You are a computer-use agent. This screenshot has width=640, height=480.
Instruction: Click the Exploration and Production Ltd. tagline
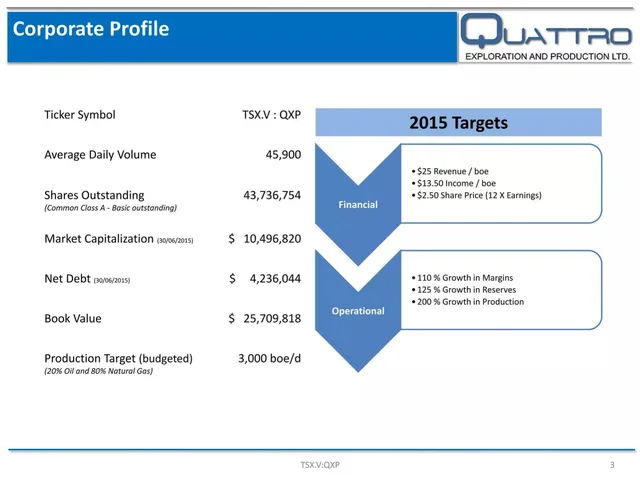click(x=547, y=56)
